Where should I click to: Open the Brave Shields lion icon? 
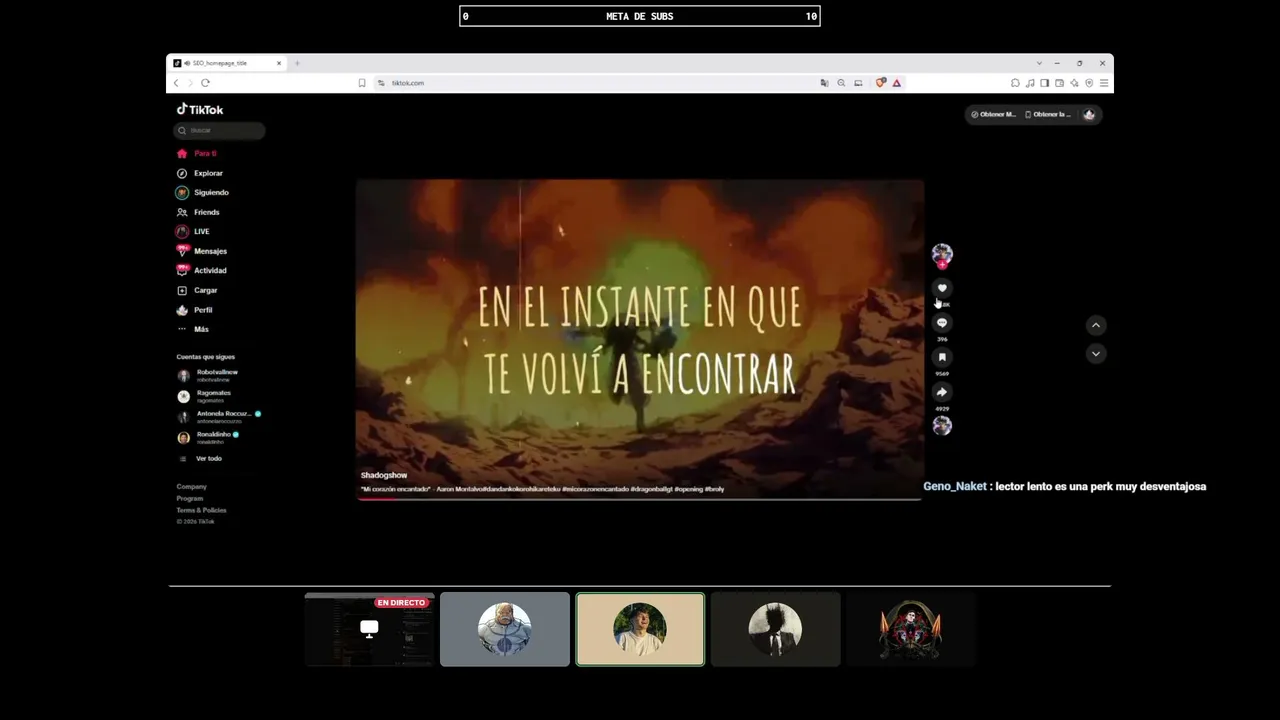click(880, 83)
